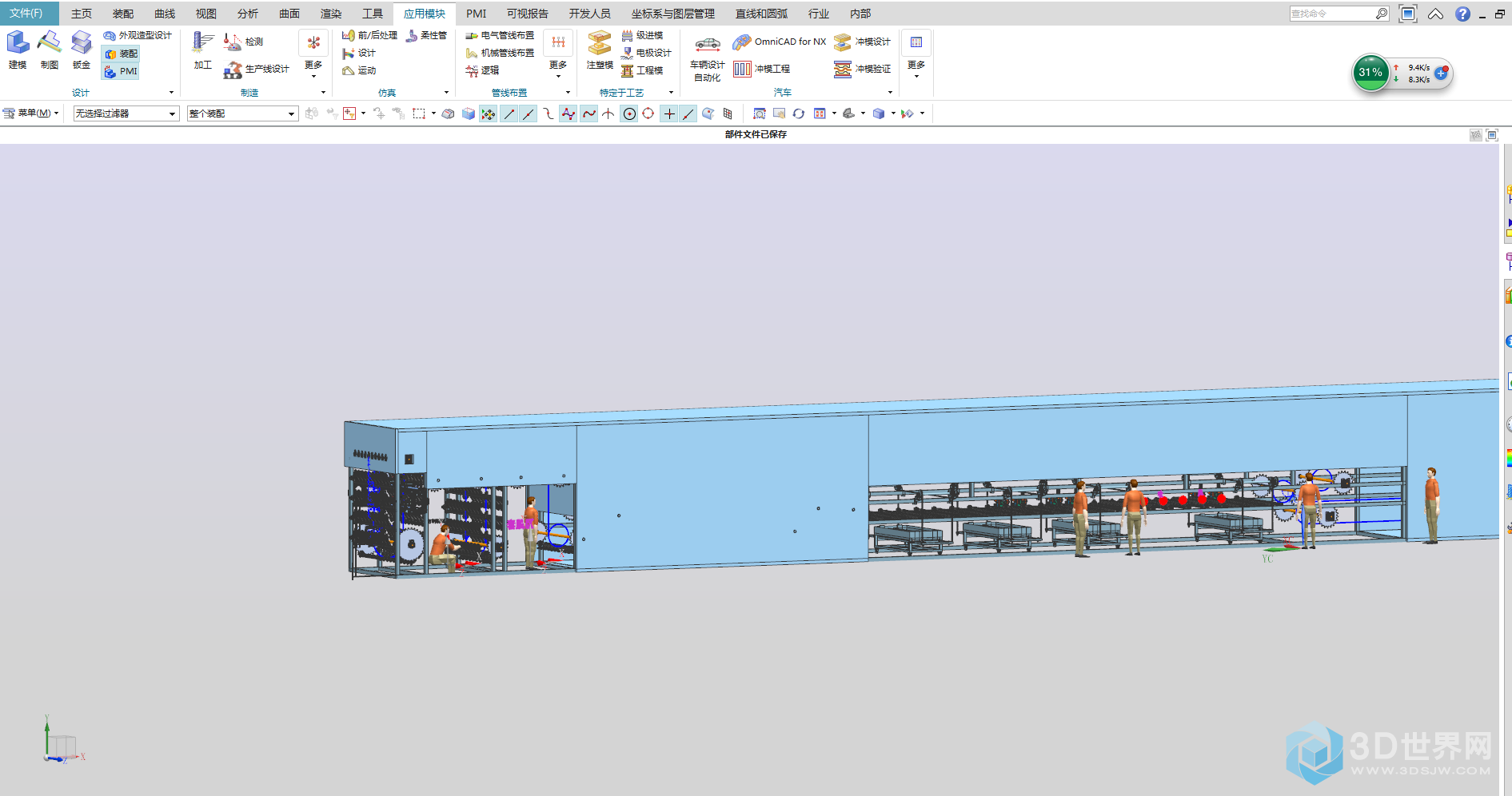Image resolution: width=1512 pixels, height=796 pixels.
Task: Open the help question mark icon
Action: click(1462, 14)
